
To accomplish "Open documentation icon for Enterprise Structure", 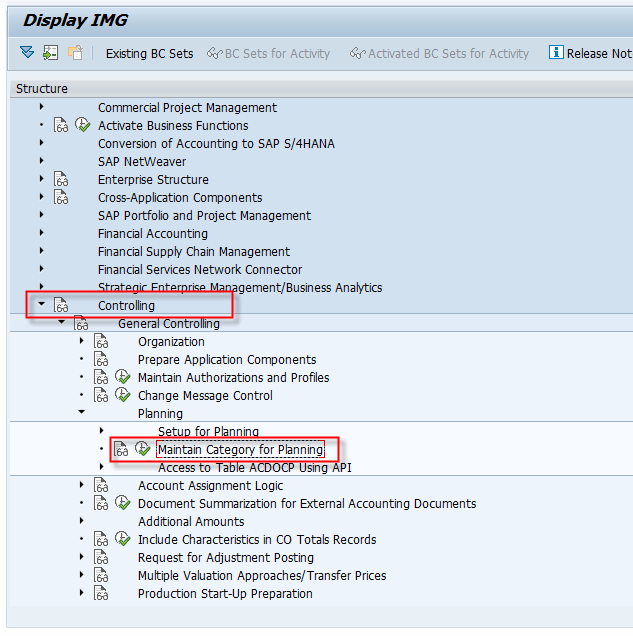I will click(61, 179).
